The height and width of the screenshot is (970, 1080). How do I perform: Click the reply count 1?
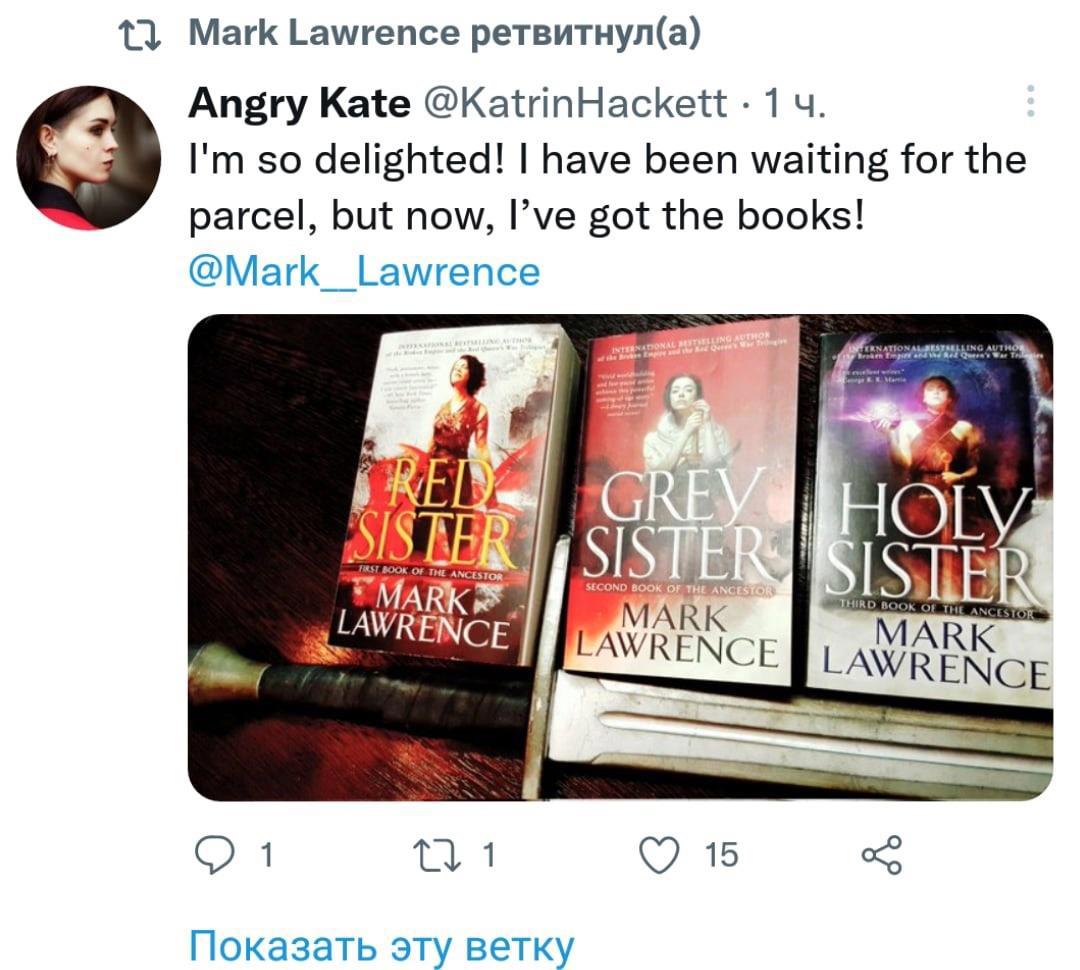(267, 855)
